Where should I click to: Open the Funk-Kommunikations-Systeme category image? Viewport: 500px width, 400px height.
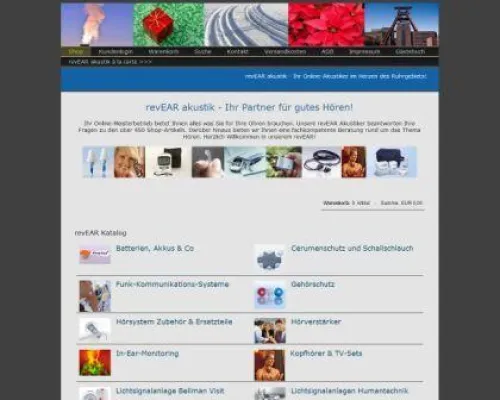pyautogui.click(x=95, y=296)
